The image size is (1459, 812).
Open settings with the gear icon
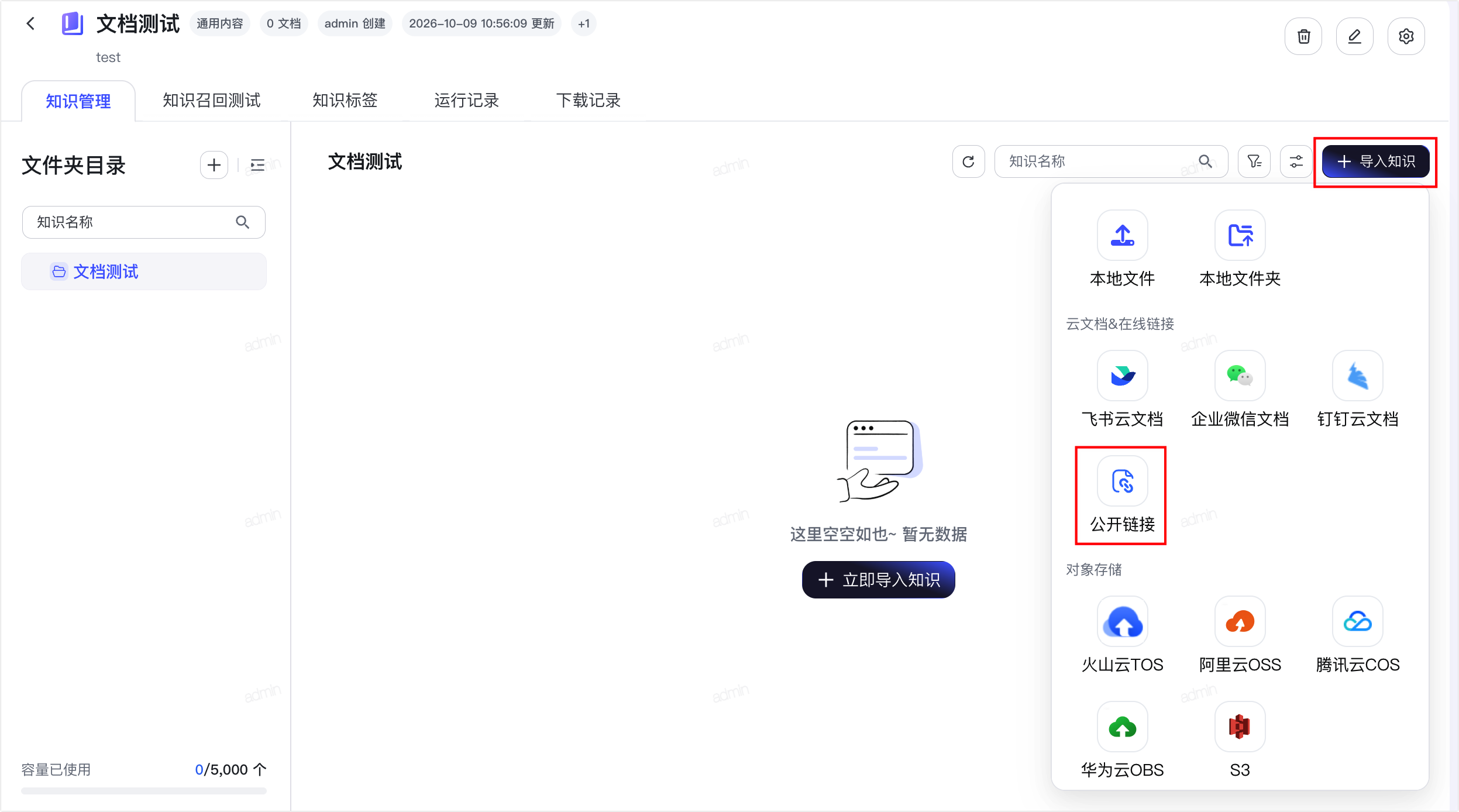pos(1406,36)
